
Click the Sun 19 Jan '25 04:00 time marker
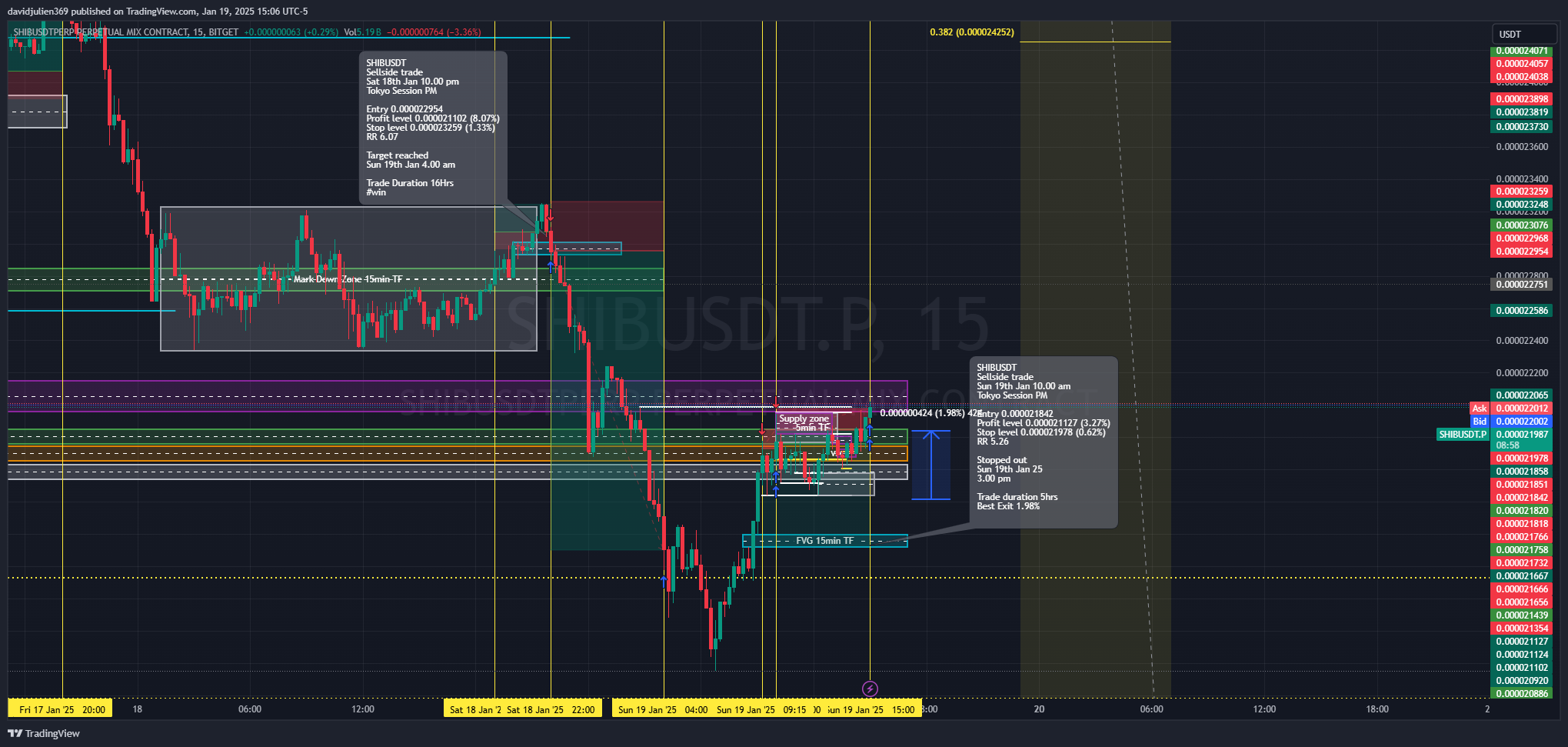click(663, 709)
